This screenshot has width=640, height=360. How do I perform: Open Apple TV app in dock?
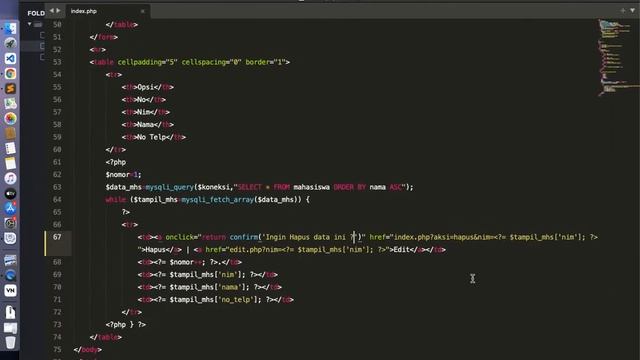(x=11, y=193)
